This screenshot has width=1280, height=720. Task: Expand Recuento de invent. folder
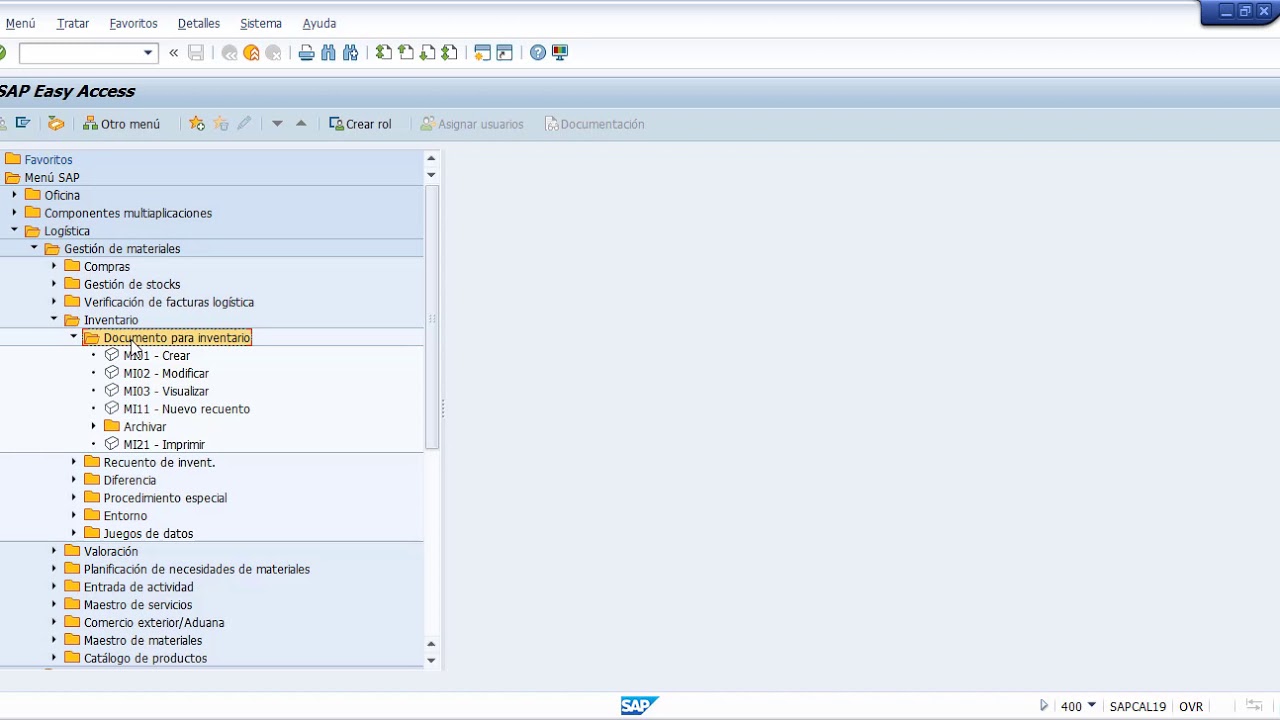tap(74, 462)
